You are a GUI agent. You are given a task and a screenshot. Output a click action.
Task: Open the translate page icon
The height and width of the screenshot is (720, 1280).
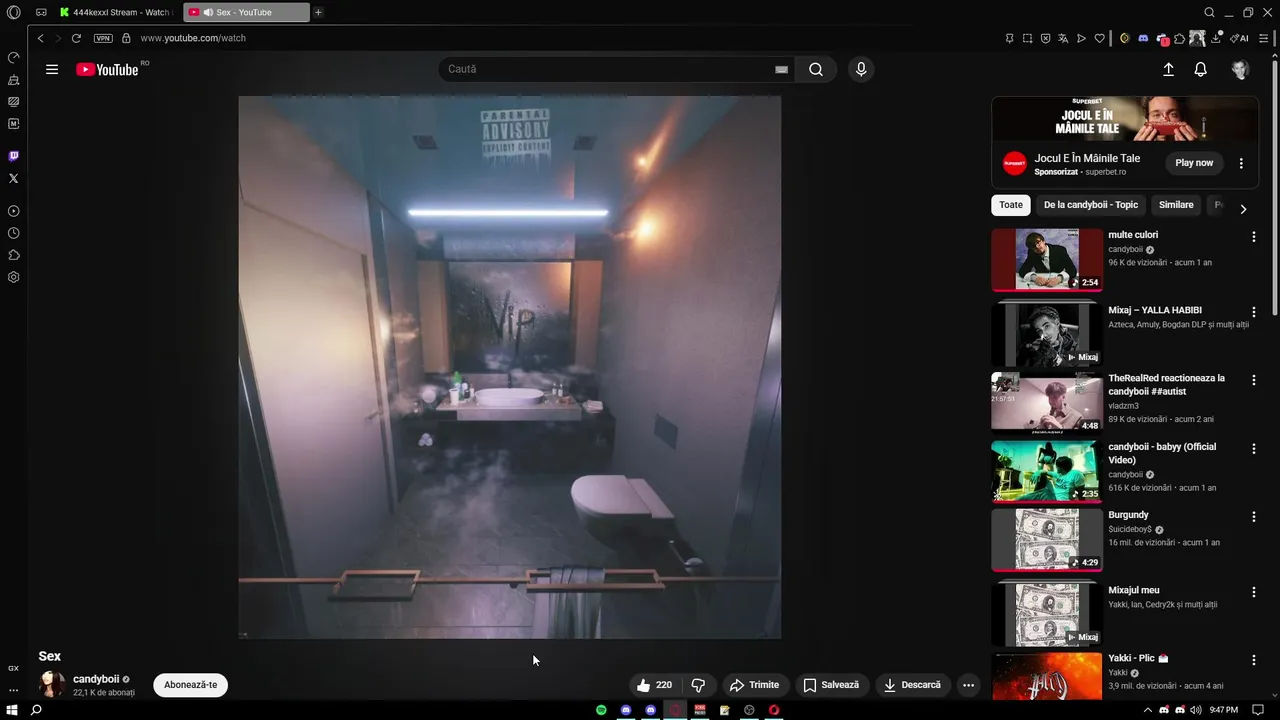point(1063,38)
